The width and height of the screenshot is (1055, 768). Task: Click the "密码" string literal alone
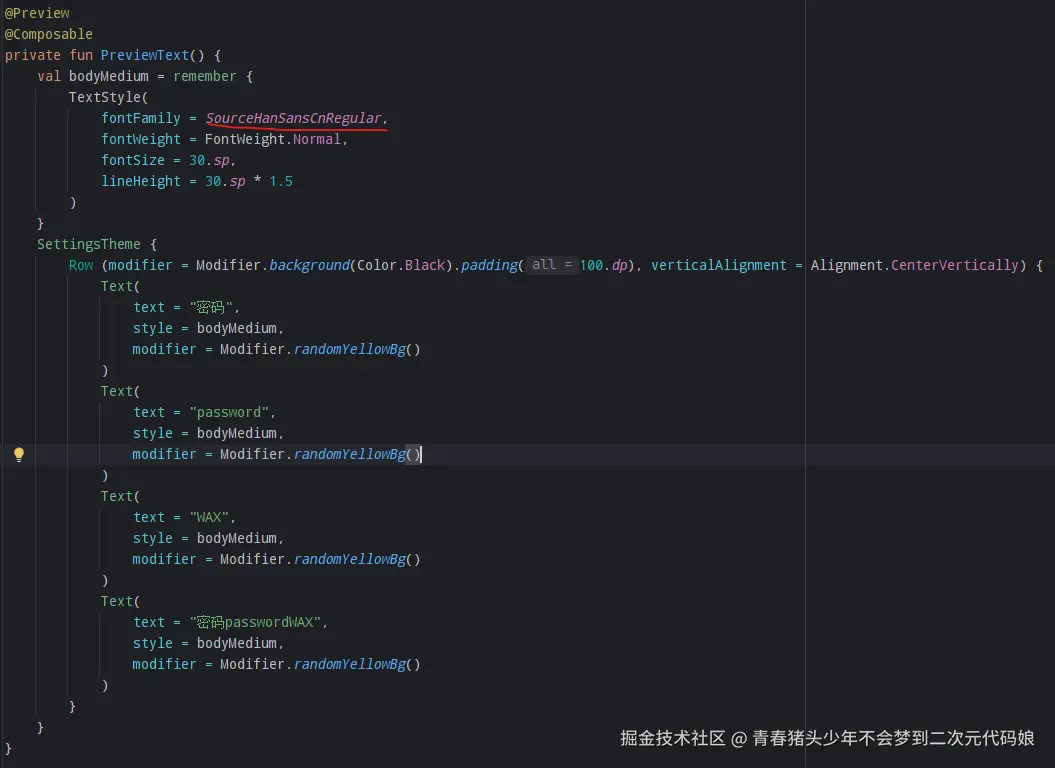pos(211,308)
